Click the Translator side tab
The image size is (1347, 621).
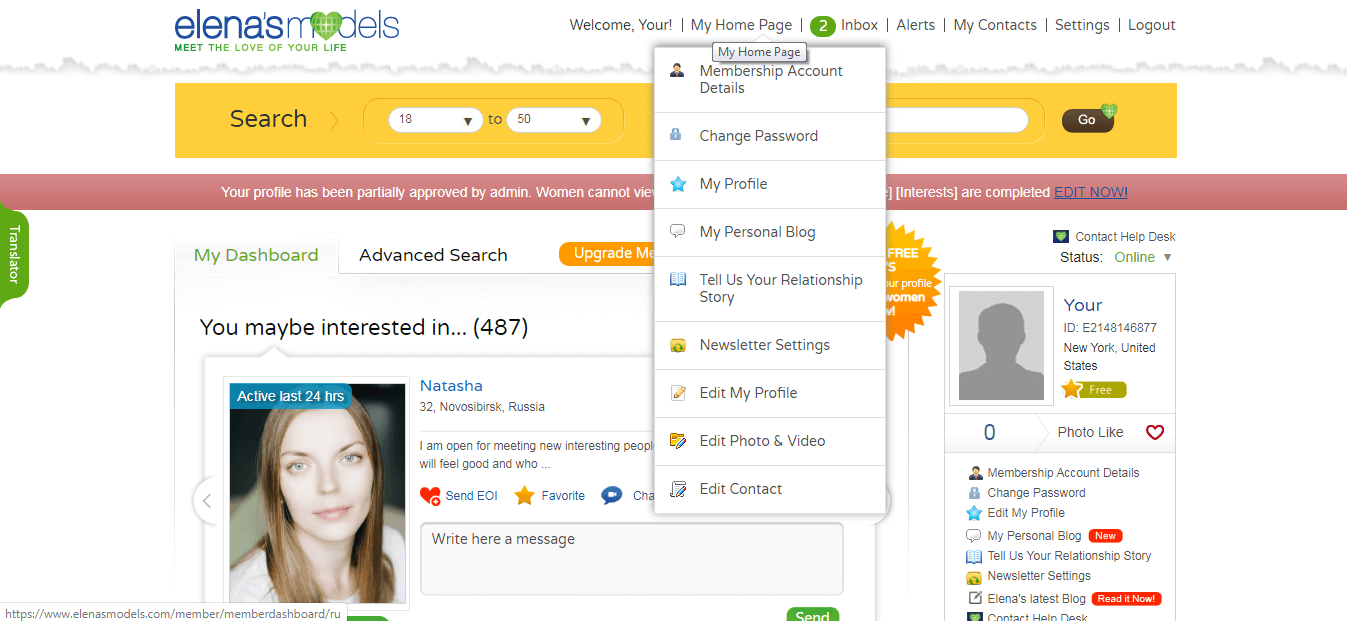tap(14, 255)
